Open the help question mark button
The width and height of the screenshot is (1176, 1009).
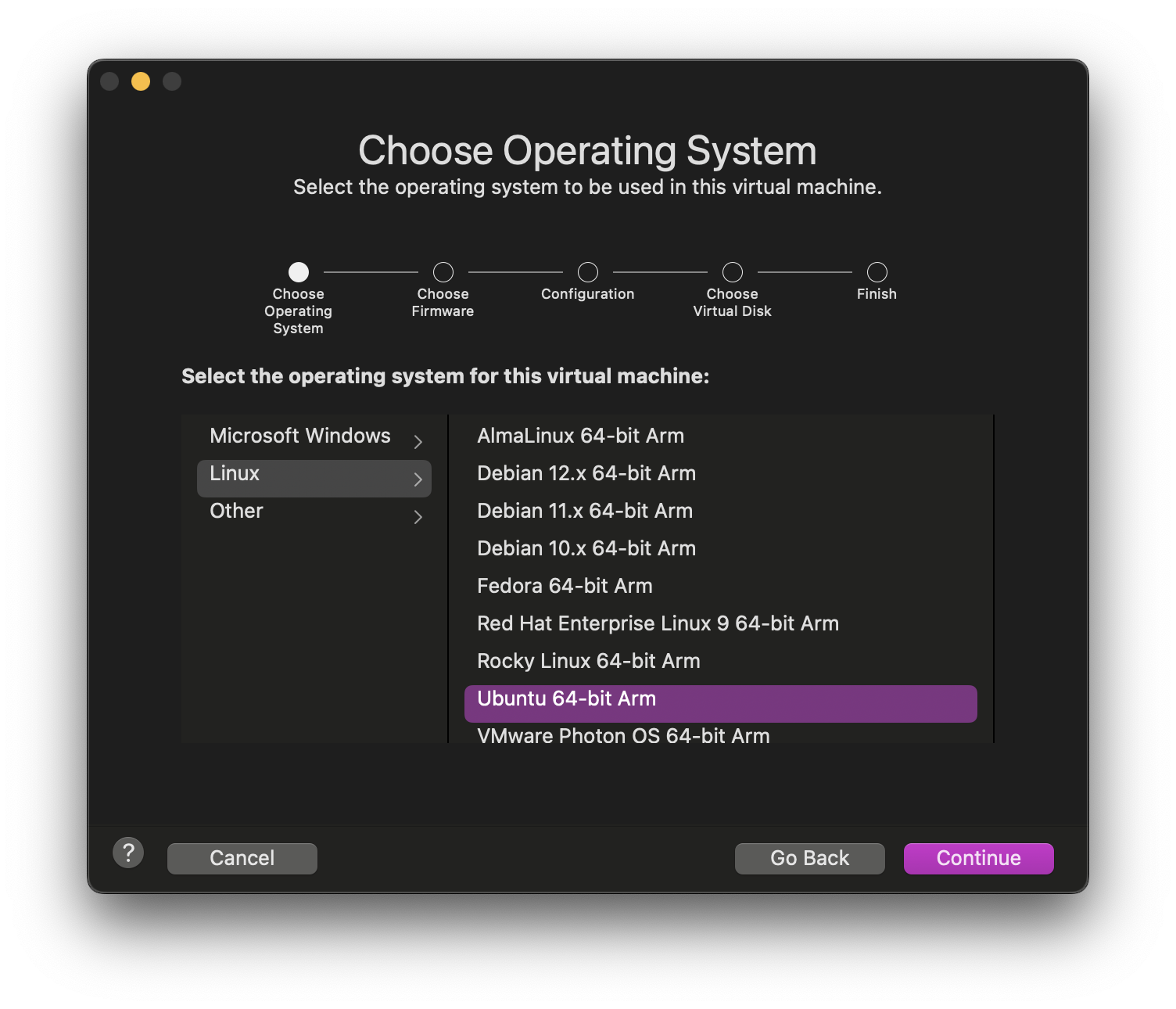[x=128, y=853]
